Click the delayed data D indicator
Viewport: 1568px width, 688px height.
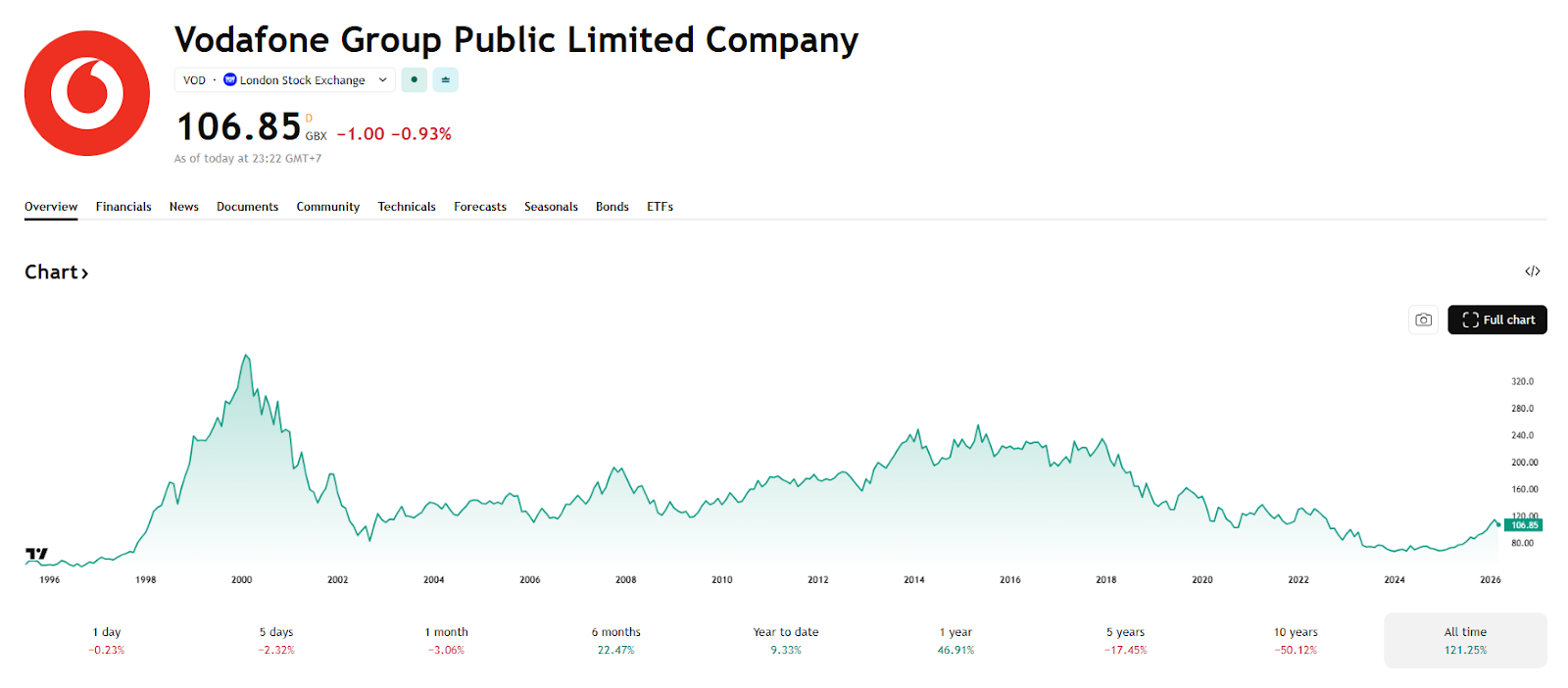tap(309, 119)
